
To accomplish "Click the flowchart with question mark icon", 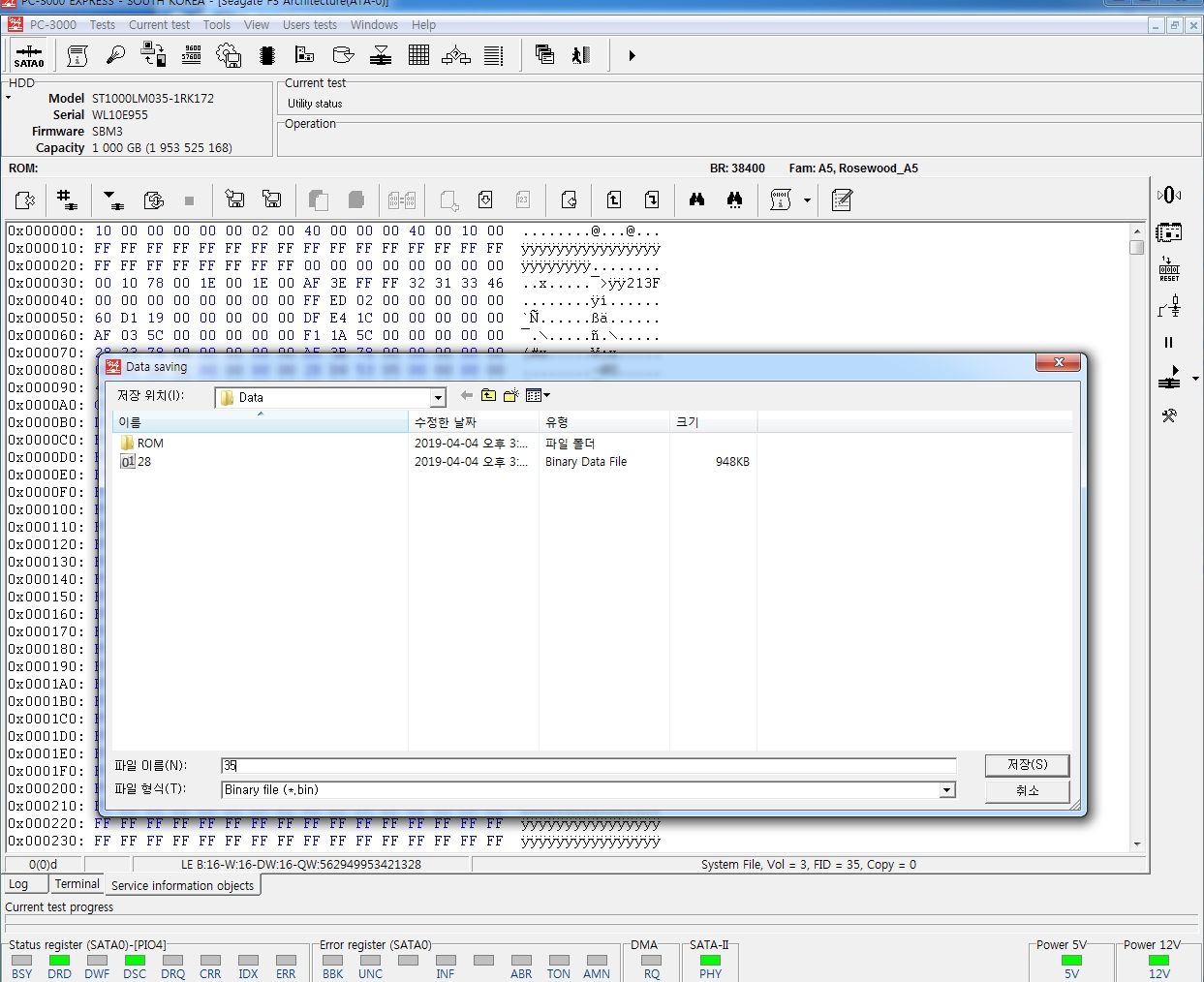I will click(456, 55).
